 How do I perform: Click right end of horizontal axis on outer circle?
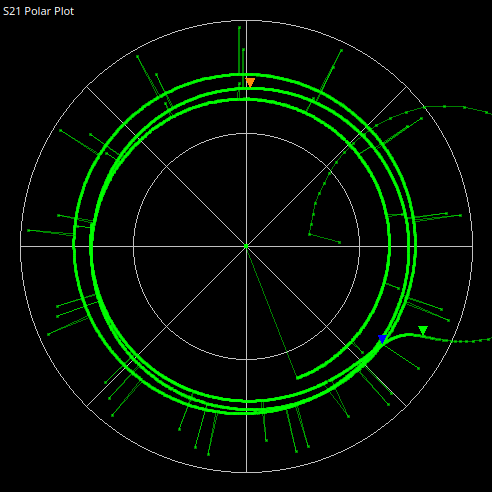(x=472, y=246)
